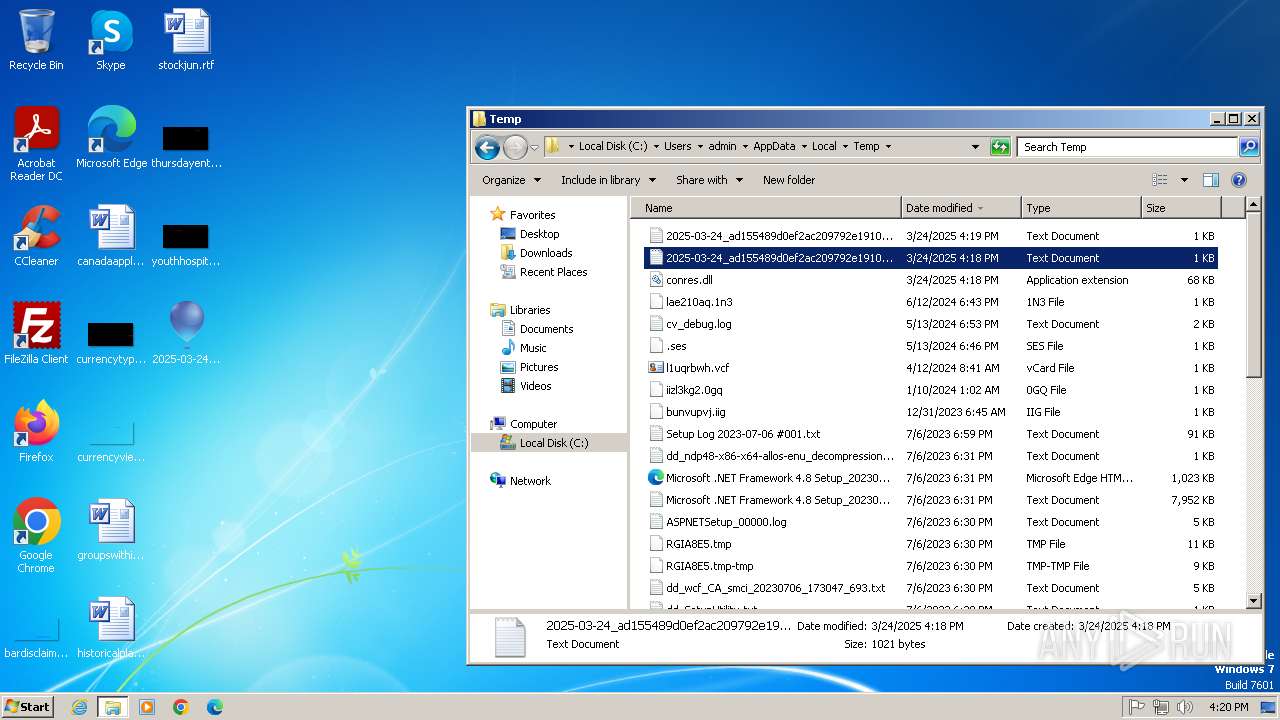1280x720 pixels.
Task: Open recent pages dropdown beside Forward arrow
Action: click(534, 147)
